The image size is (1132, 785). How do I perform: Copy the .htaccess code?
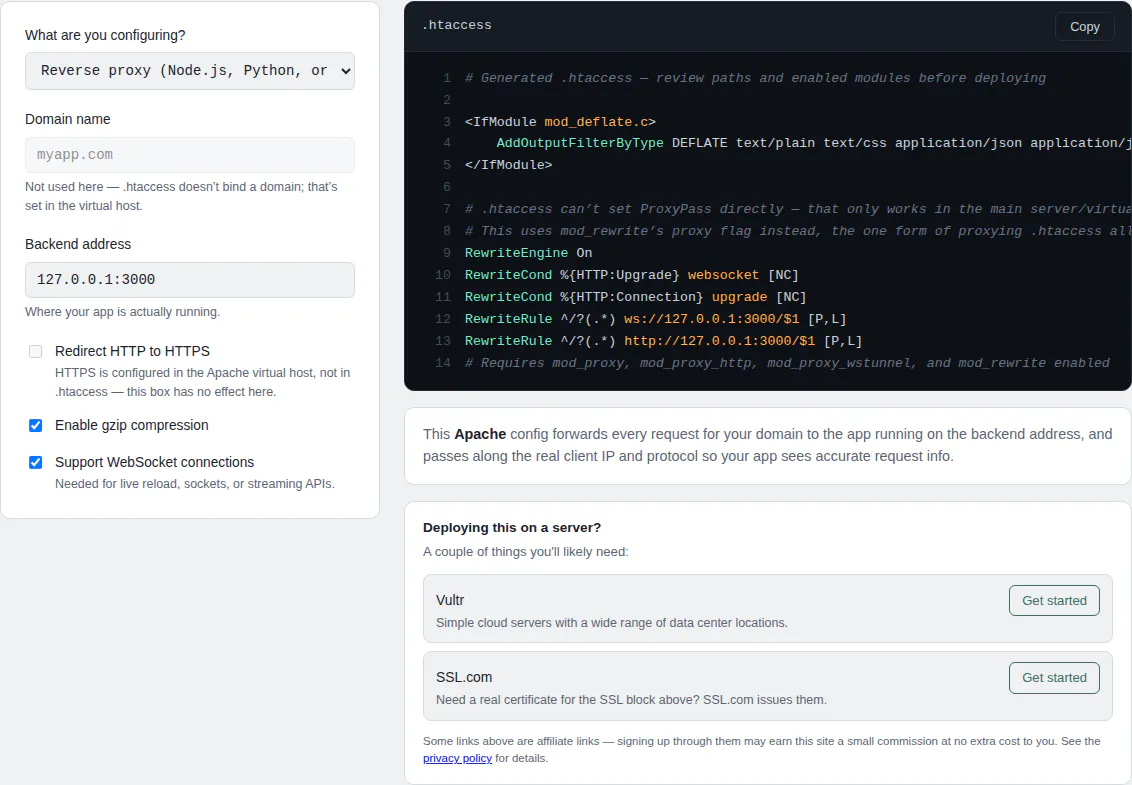point(1084,27)
